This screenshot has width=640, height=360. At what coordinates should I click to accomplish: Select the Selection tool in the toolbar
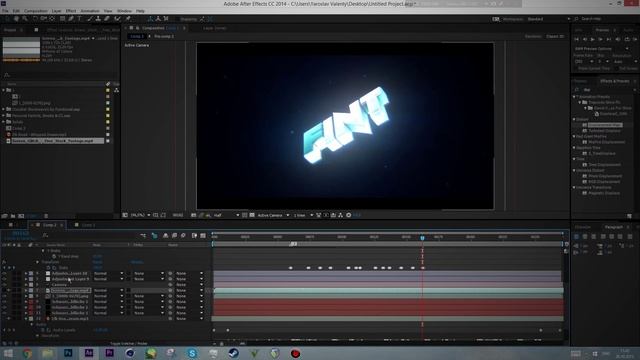pos(7,19)
